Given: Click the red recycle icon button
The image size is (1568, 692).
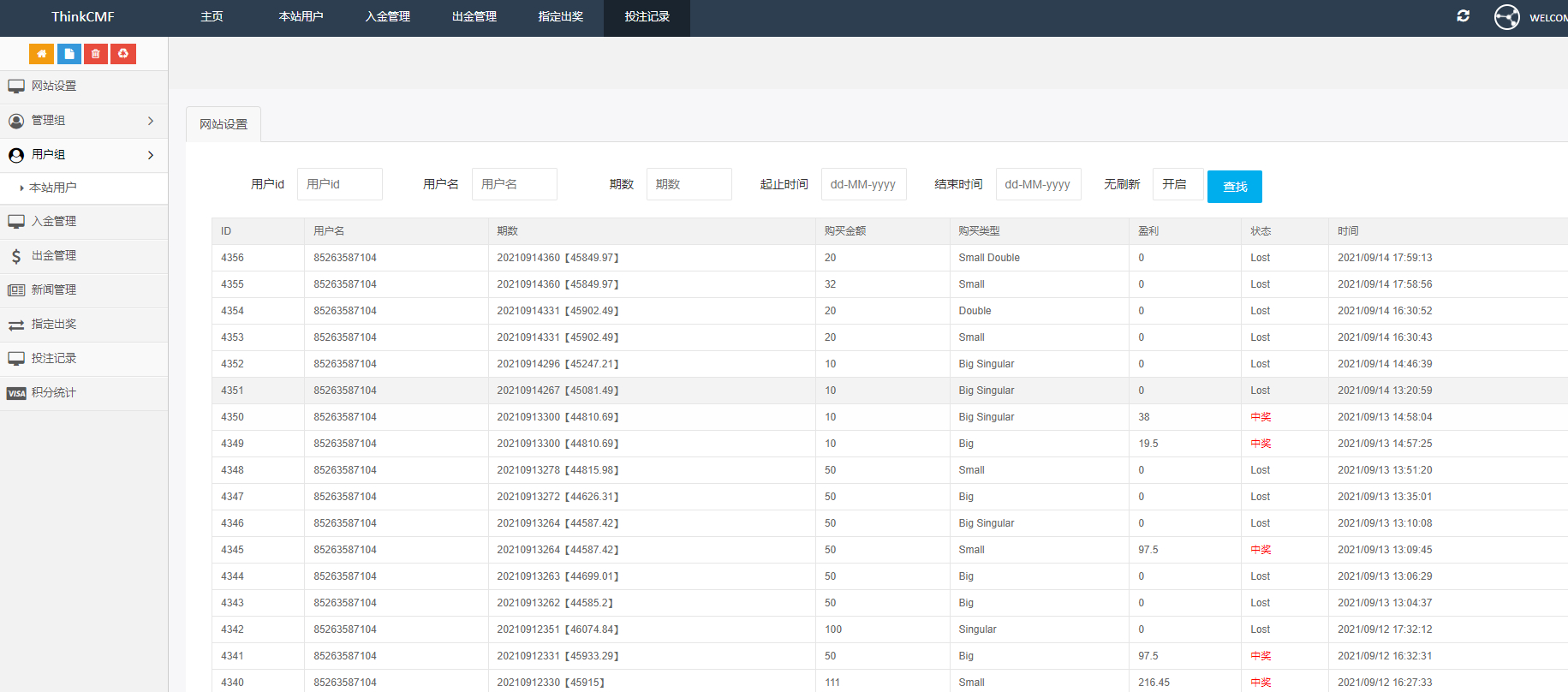Looking at the screenshot, I should point(123,54).
